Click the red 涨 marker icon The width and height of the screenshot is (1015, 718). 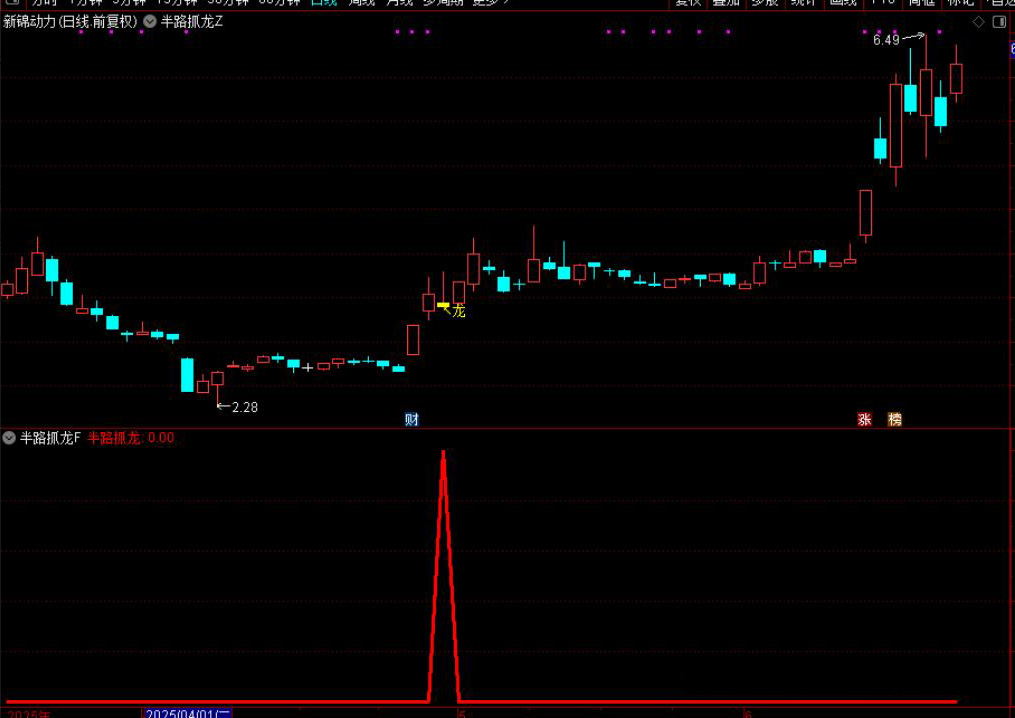click(x=864, y=419)
